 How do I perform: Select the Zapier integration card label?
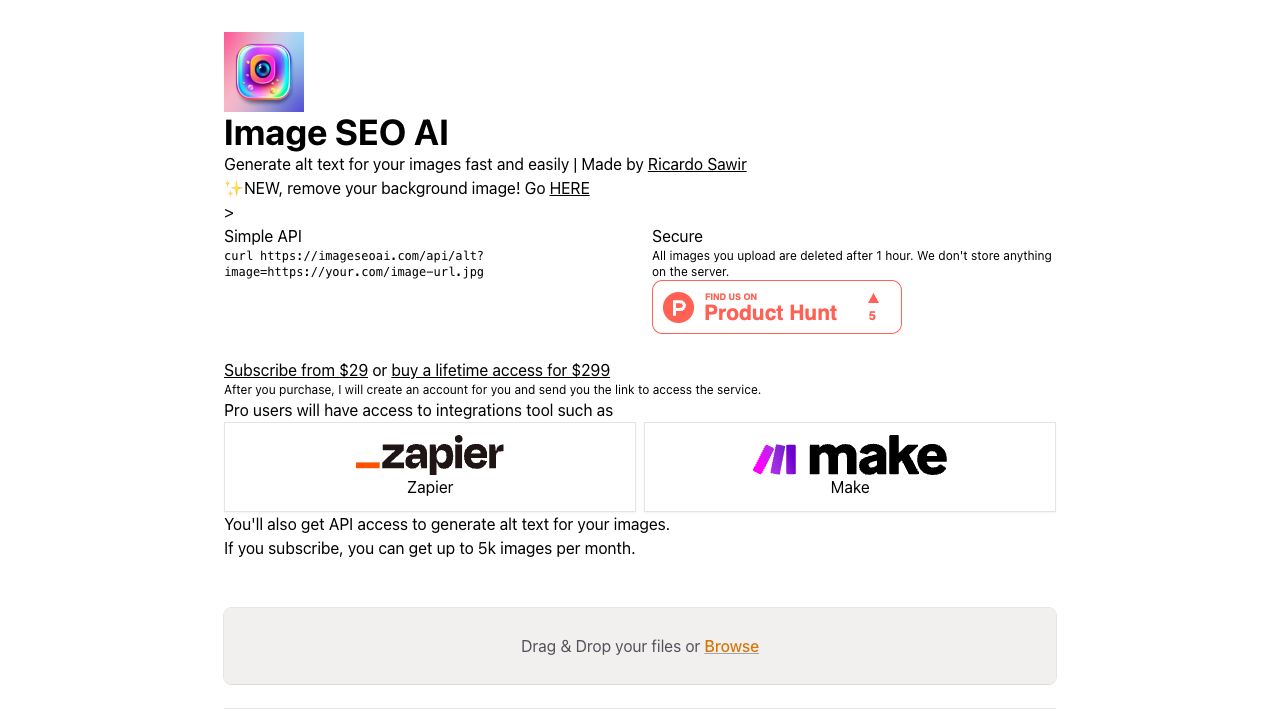click(430, 487)
